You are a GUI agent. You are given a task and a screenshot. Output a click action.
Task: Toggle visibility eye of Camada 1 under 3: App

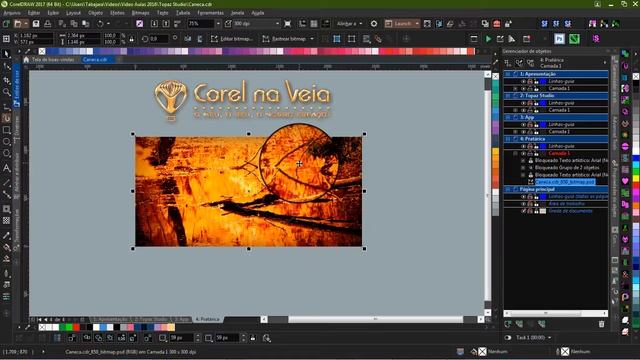point(523,131)
